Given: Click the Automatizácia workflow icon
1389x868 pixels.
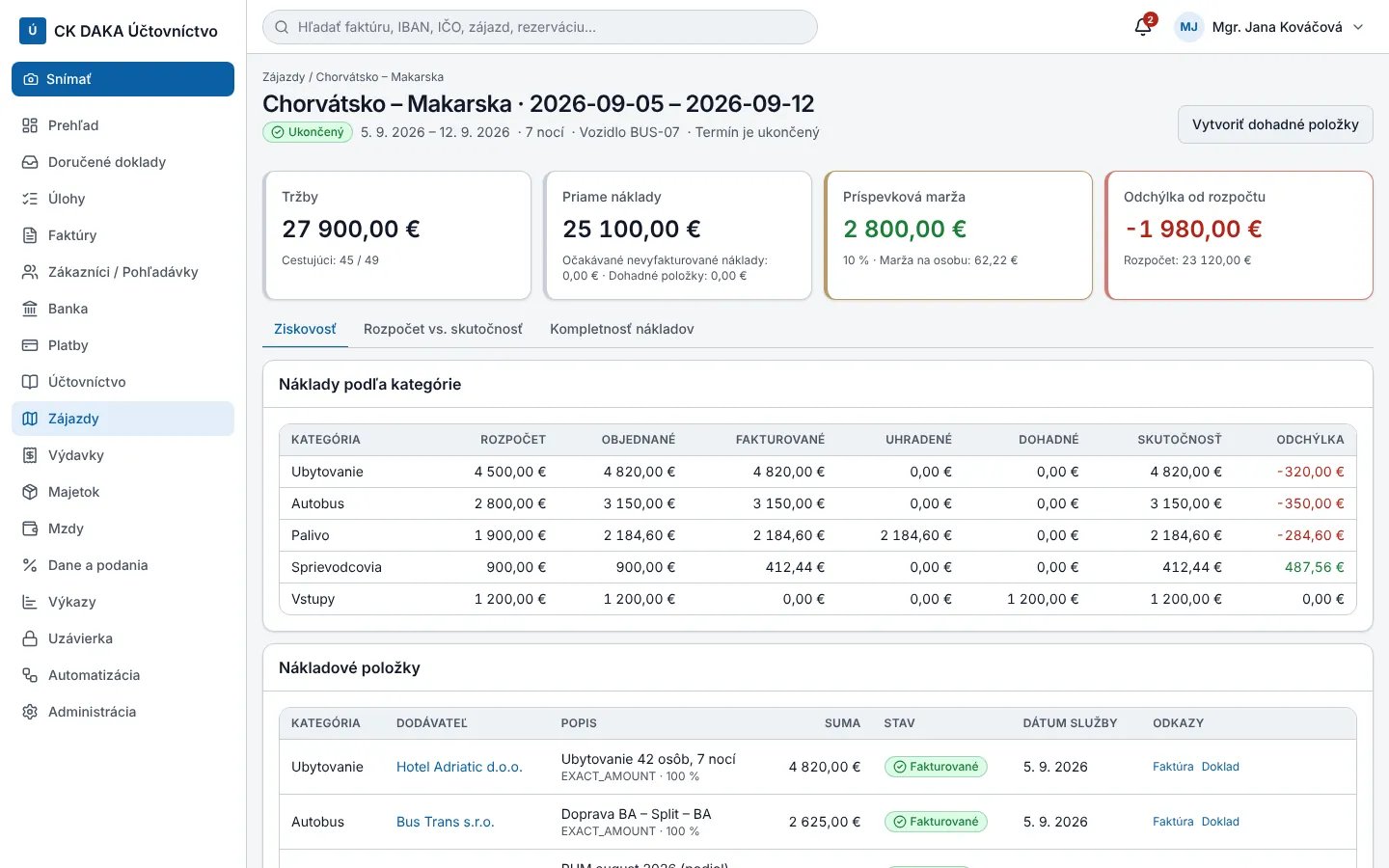Looking at the screenshot, I should click(30, 675).
